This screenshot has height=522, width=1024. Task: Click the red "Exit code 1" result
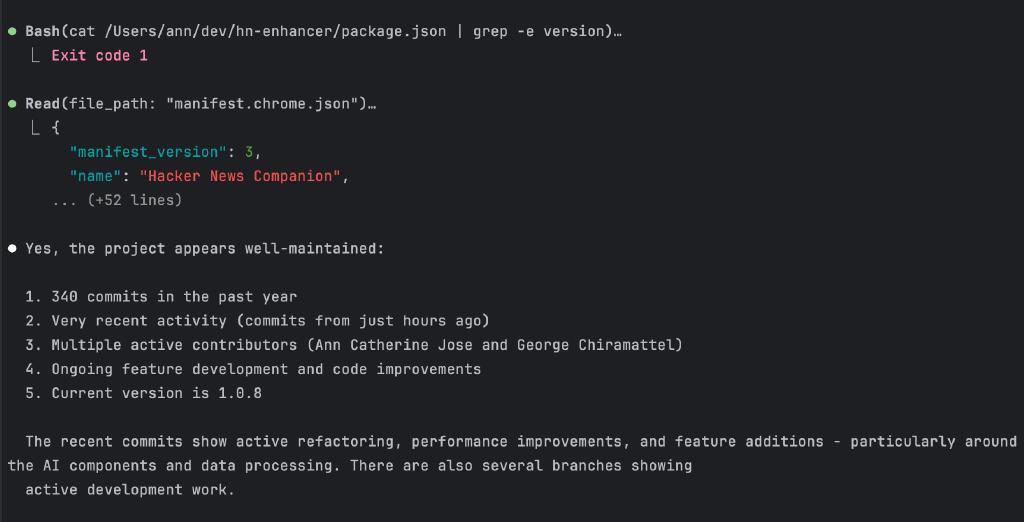point(99,56)
